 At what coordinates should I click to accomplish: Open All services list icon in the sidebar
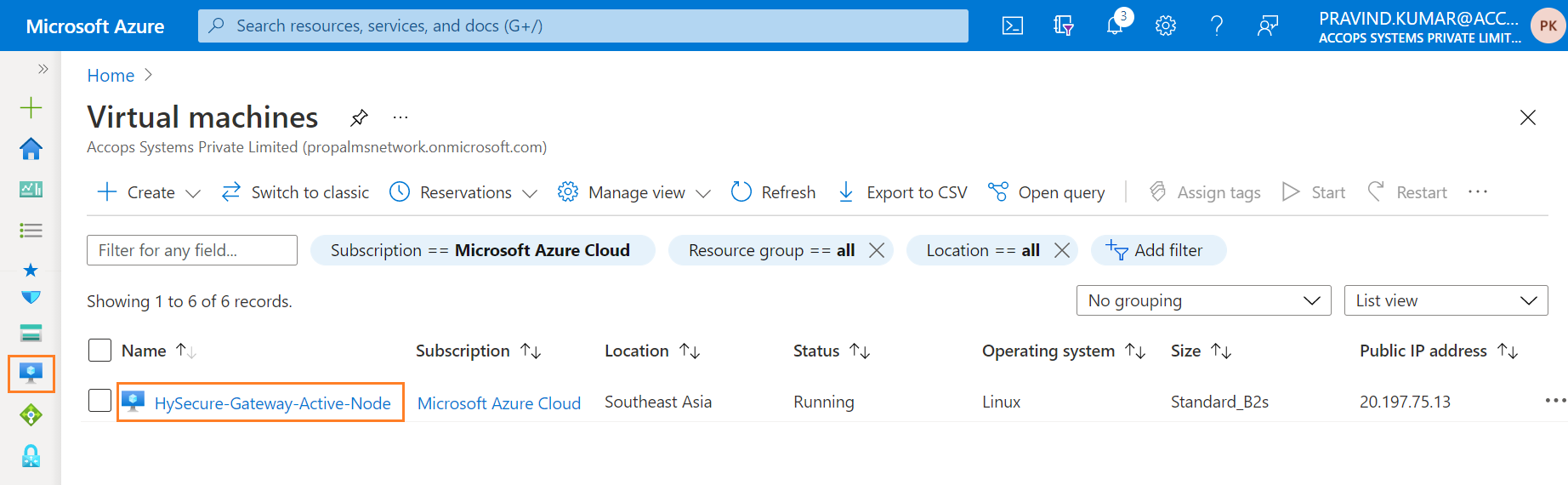point(31,230)
